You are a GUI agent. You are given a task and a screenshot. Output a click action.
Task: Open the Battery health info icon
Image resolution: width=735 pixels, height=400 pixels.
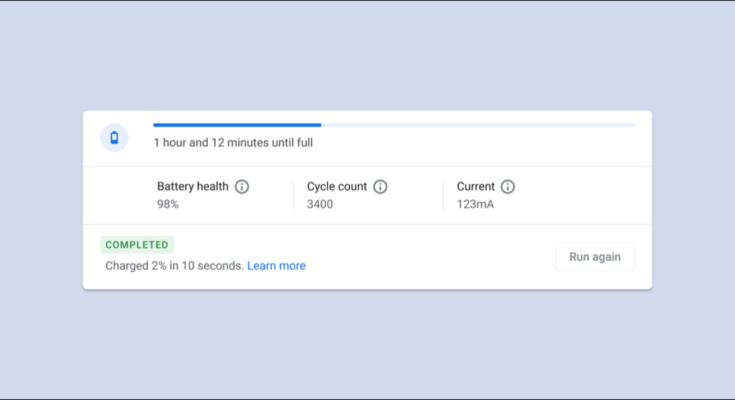(242, 187)
